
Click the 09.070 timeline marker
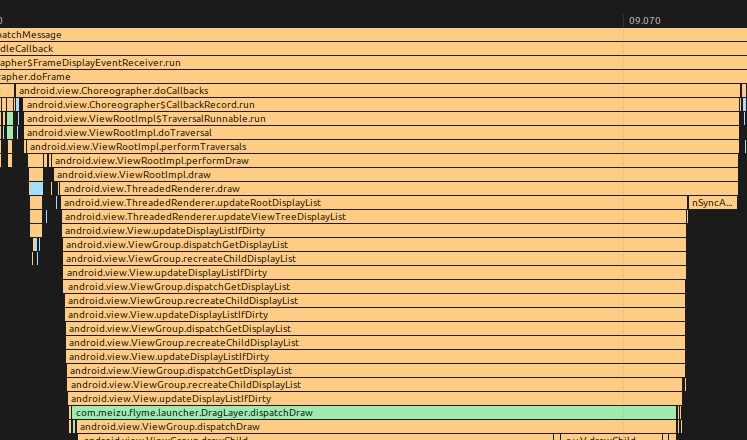[x=645, y=20]
